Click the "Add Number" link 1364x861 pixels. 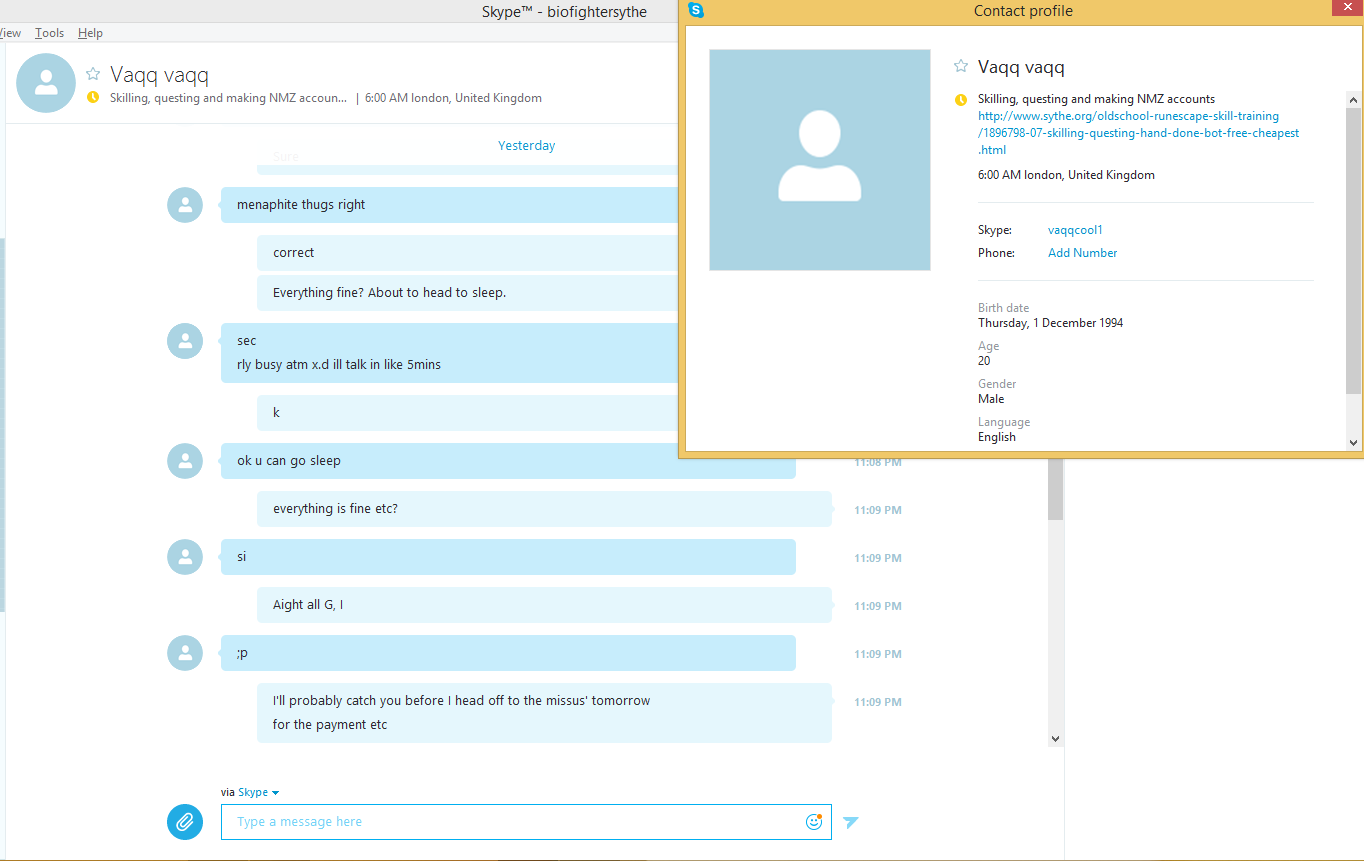[1083, 253]
